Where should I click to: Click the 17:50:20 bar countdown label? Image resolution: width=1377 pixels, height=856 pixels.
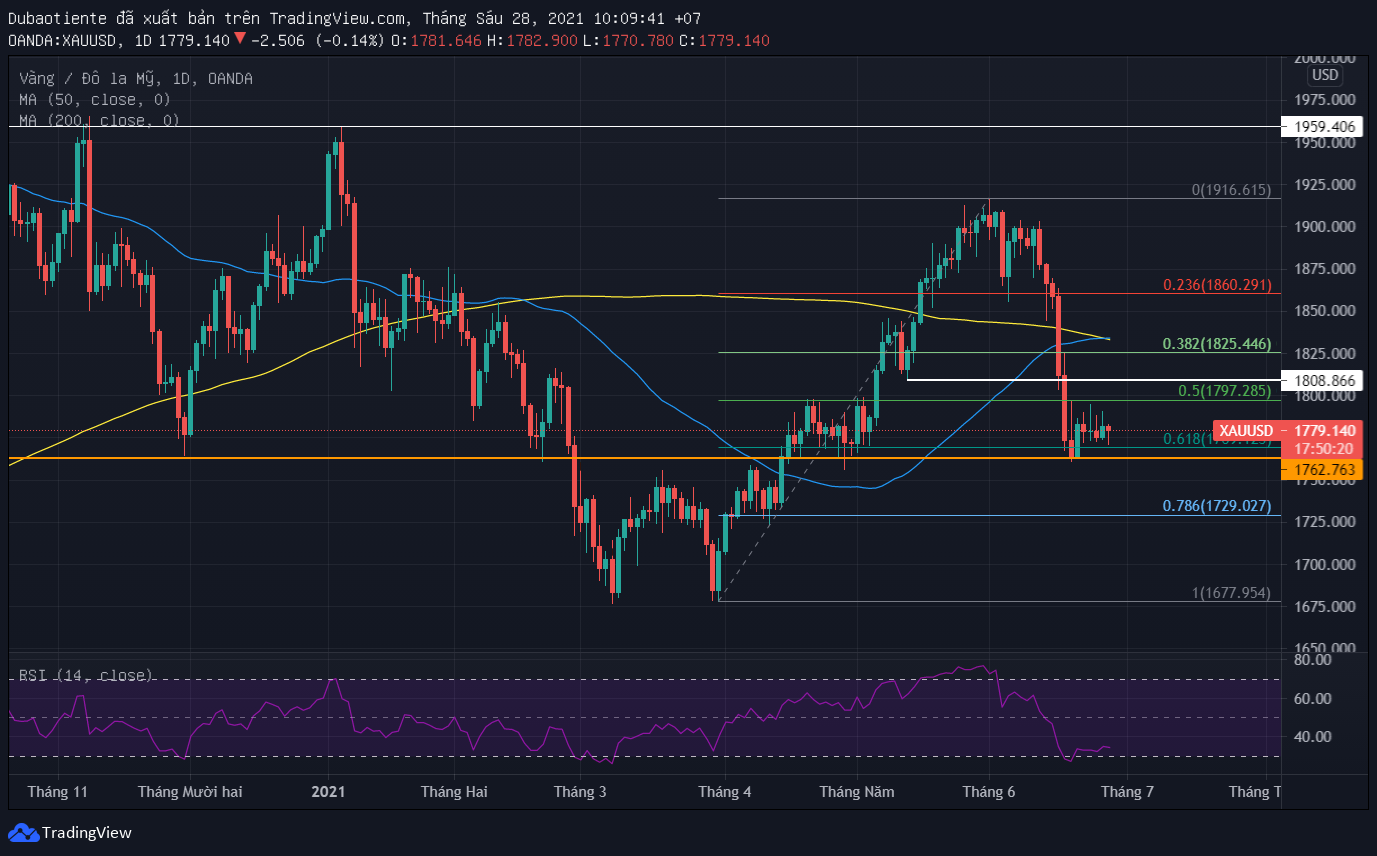[x=1324, y=449]
